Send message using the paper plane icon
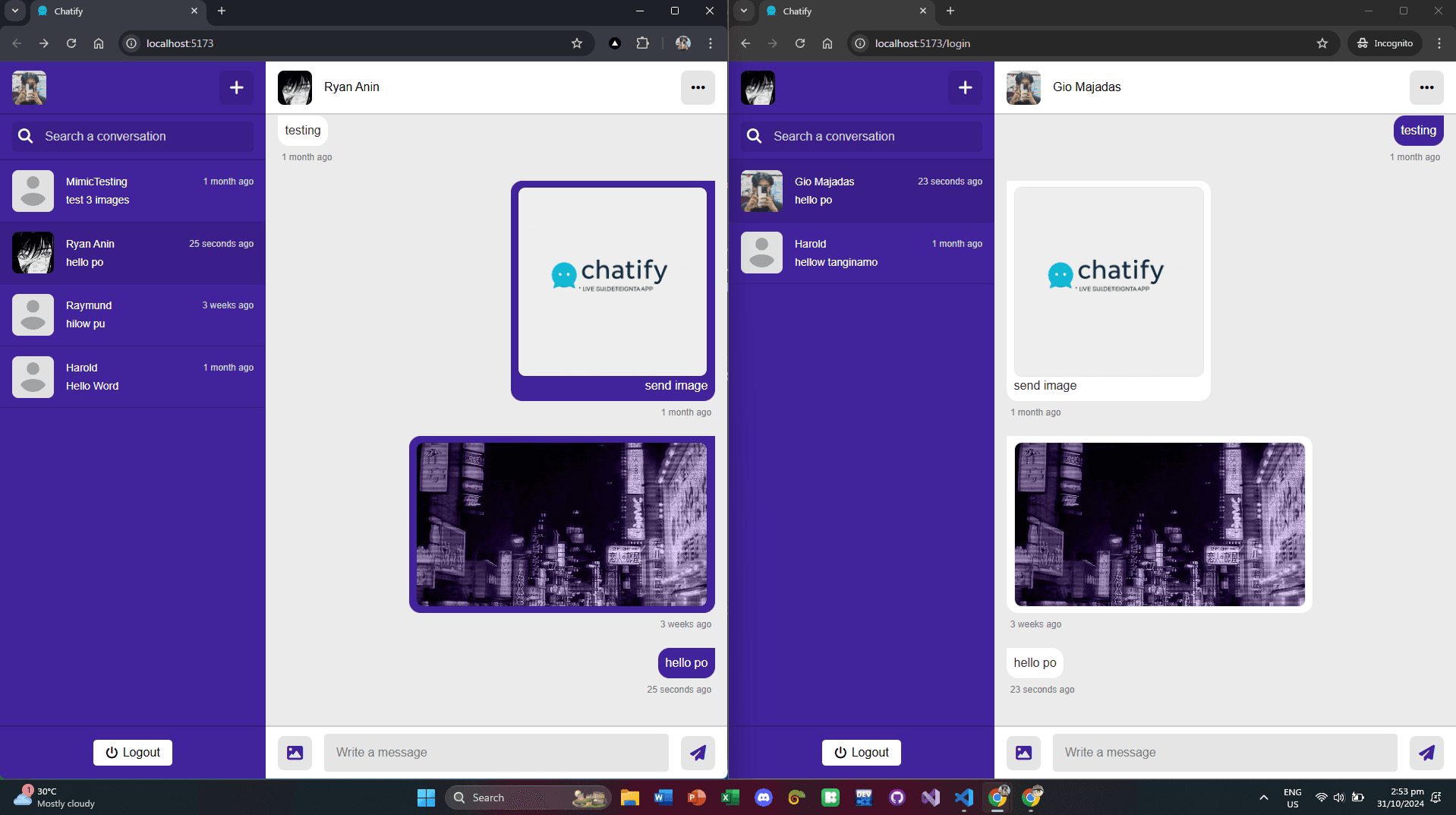This screenshot has width=1456, height=815. [697, 752]
